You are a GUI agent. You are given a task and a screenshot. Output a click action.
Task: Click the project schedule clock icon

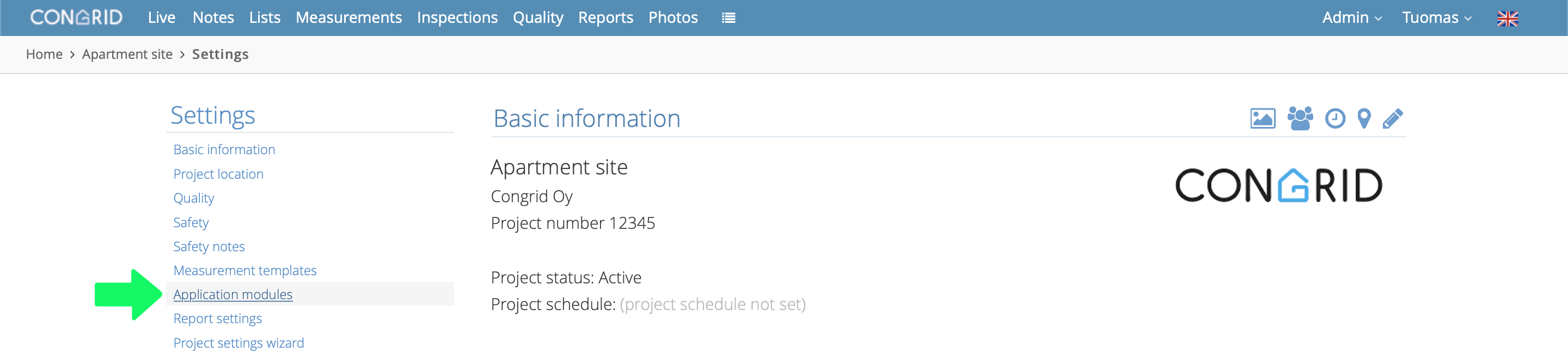click(x=1335, y=118)
